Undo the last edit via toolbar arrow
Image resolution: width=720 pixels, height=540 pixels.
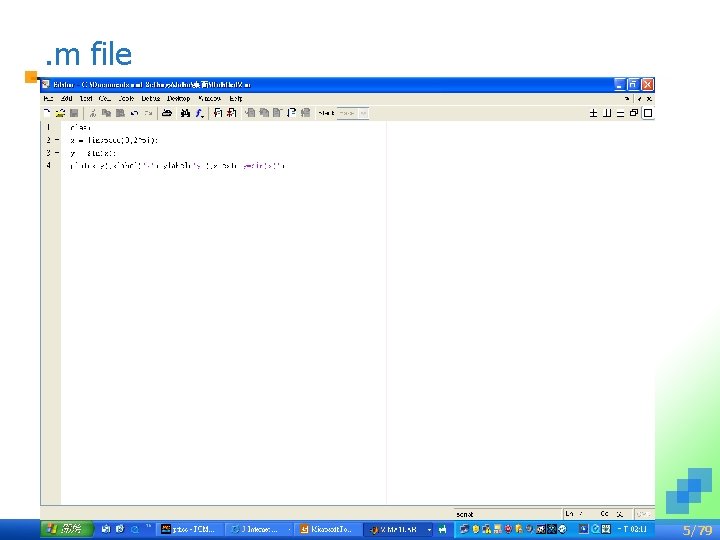point(134,113)
